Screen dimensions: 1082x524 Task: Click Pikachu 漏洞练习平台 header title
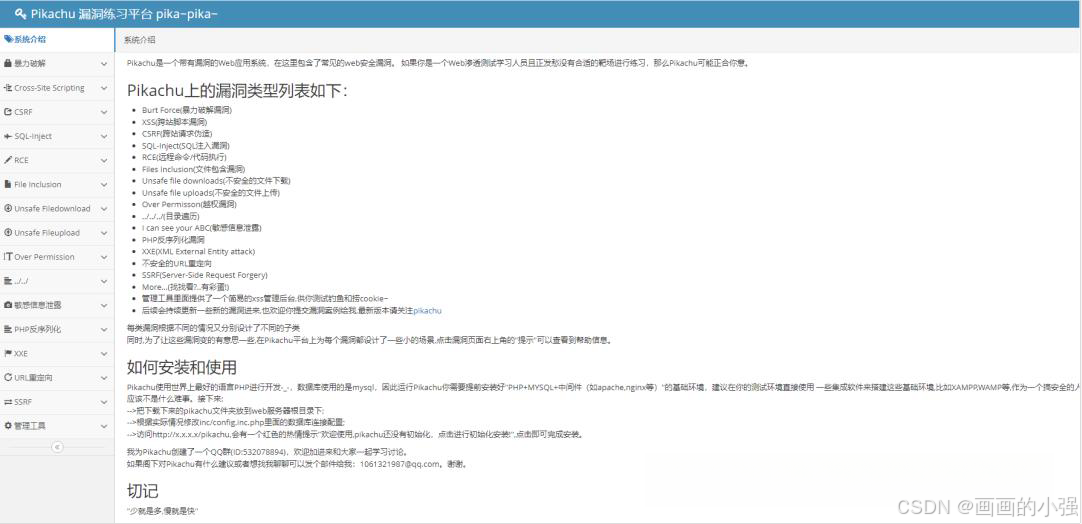coord(124,14)
